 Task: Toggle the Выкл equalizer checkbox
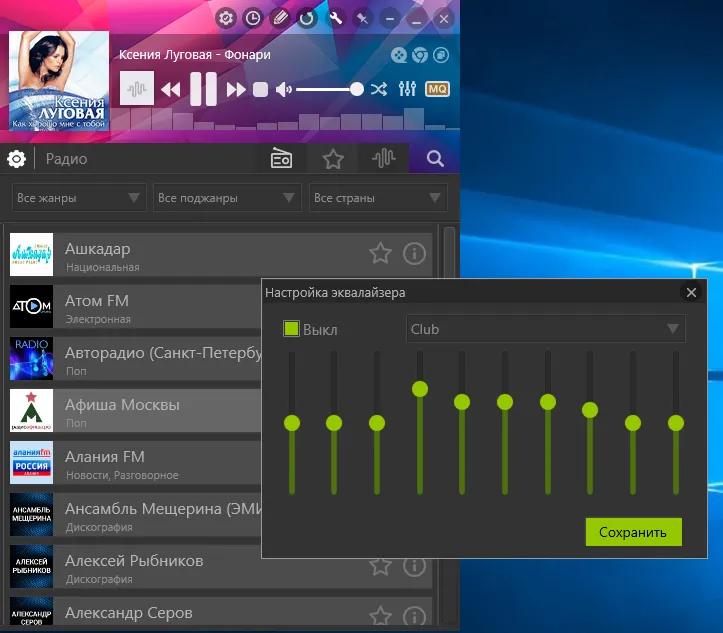[291, 329]
